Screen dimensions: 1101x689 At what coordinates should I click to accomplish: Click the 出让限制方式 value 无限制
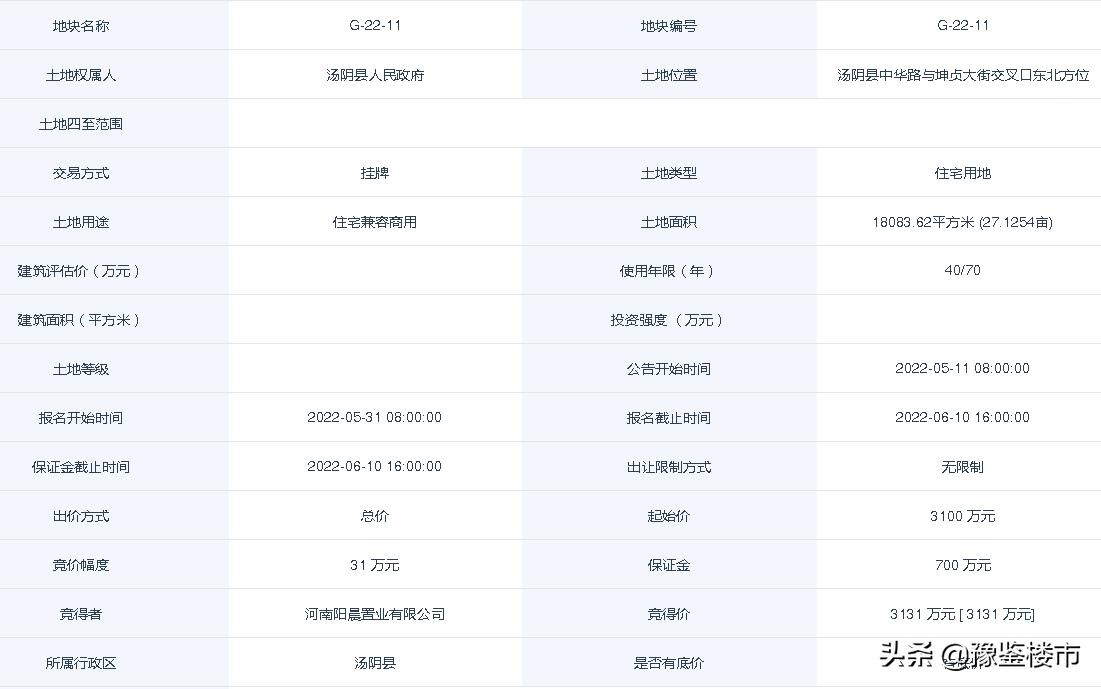pos(962,466)
